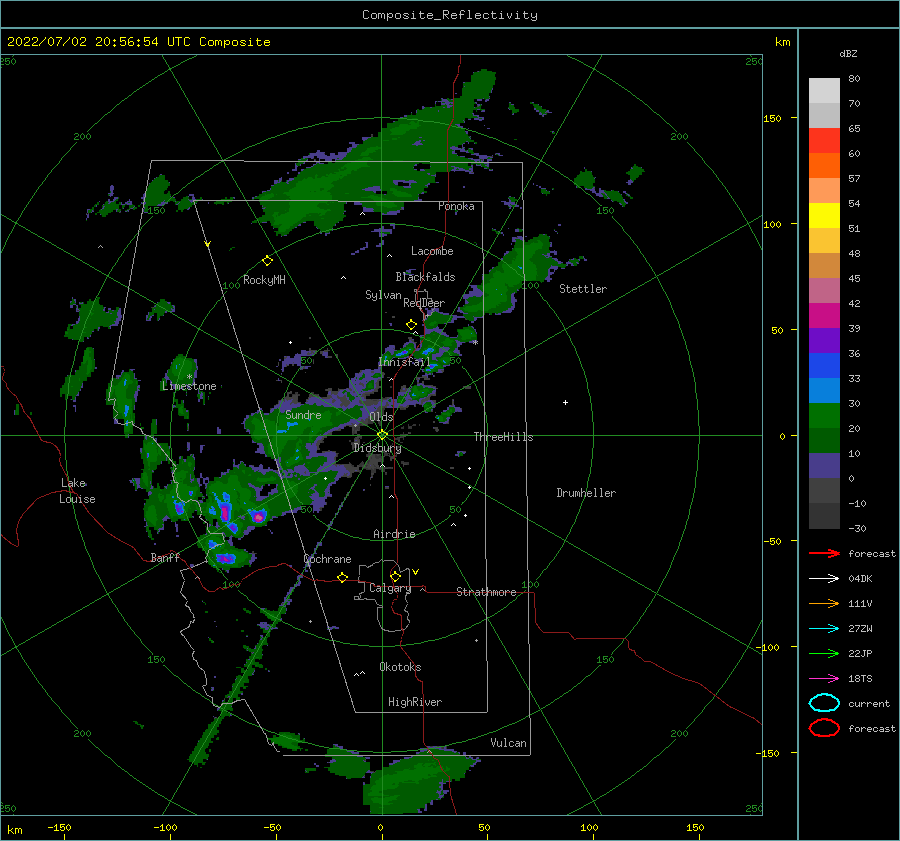Screen dimensions: 900x841
Task: Click the Lake Louise label
Action: click(77, 491)
